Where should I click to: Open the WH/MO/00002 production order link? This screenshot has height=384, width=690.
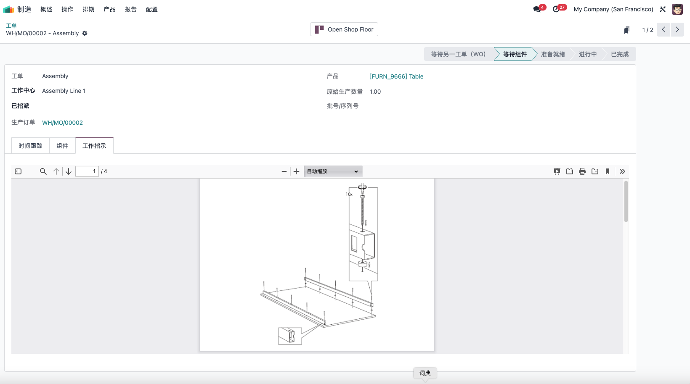click(x=62, y=123)
